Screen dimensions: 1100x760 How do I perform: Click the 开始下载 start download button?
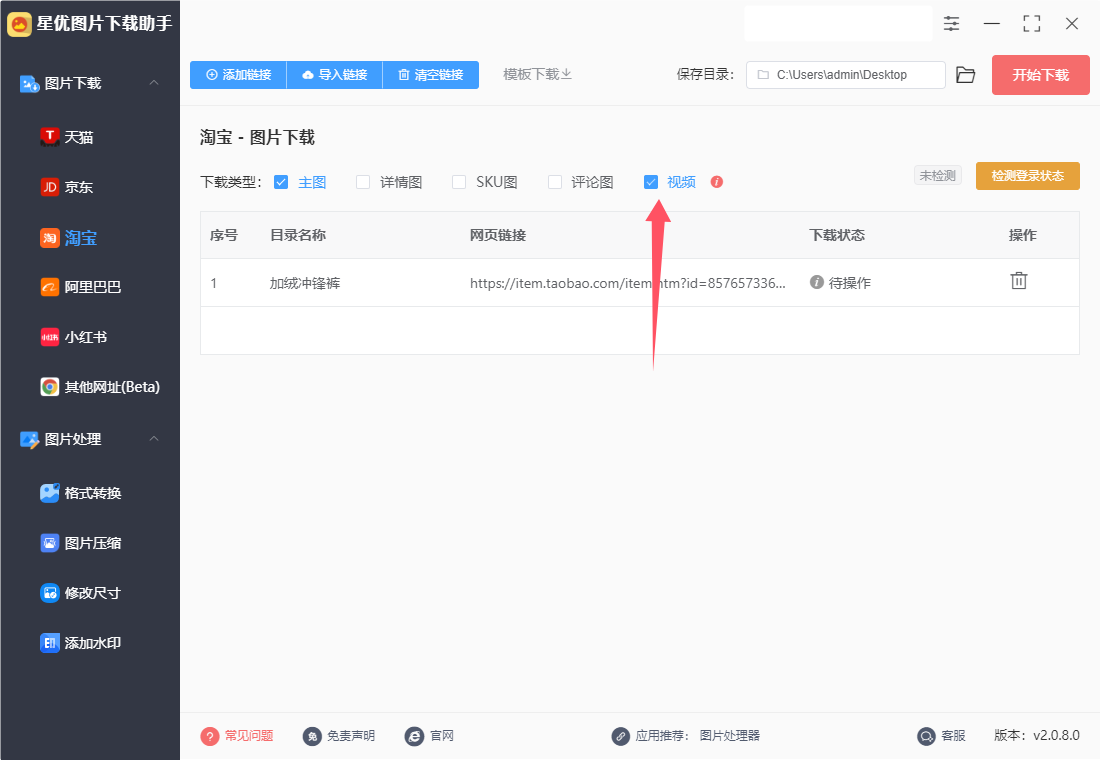[1040, 75]
